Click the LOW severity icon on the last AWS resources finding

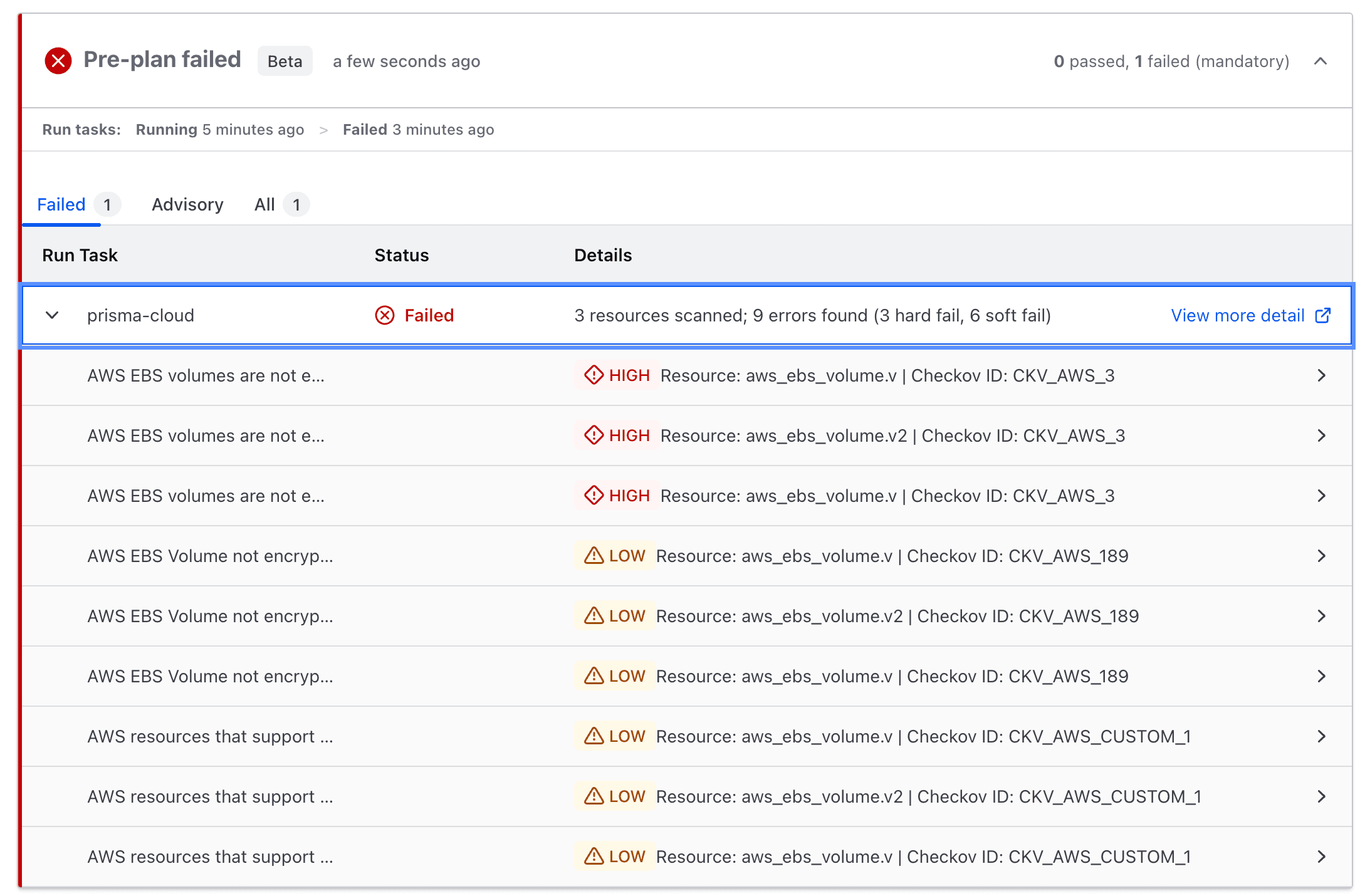(594, 857)
